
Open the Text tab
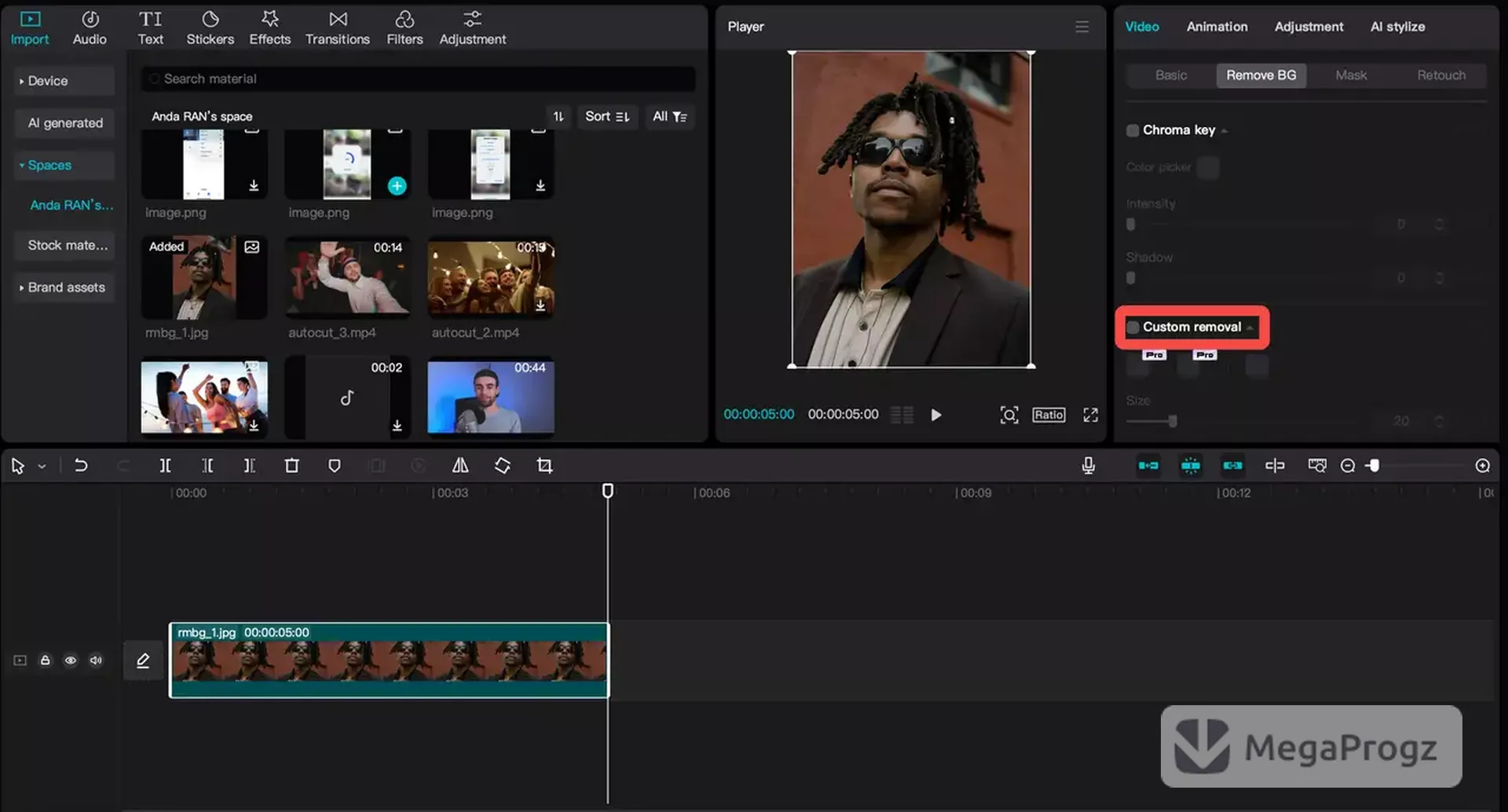tap(150, 28)
